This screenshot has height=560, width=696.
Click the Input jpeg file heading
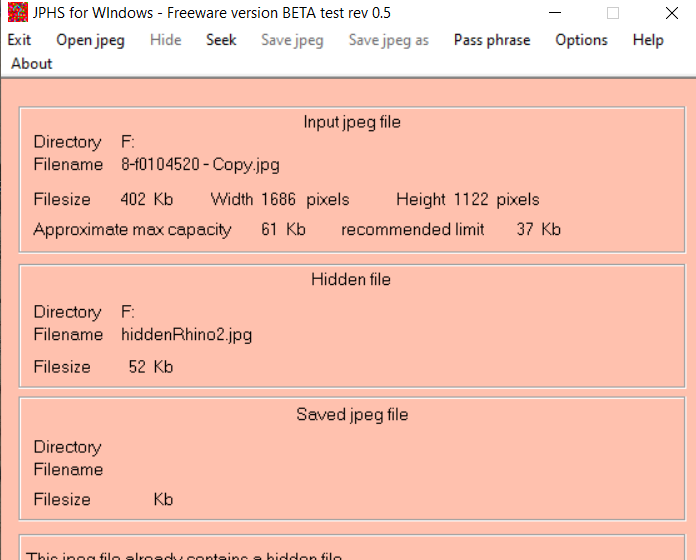[x=352, y=122]
